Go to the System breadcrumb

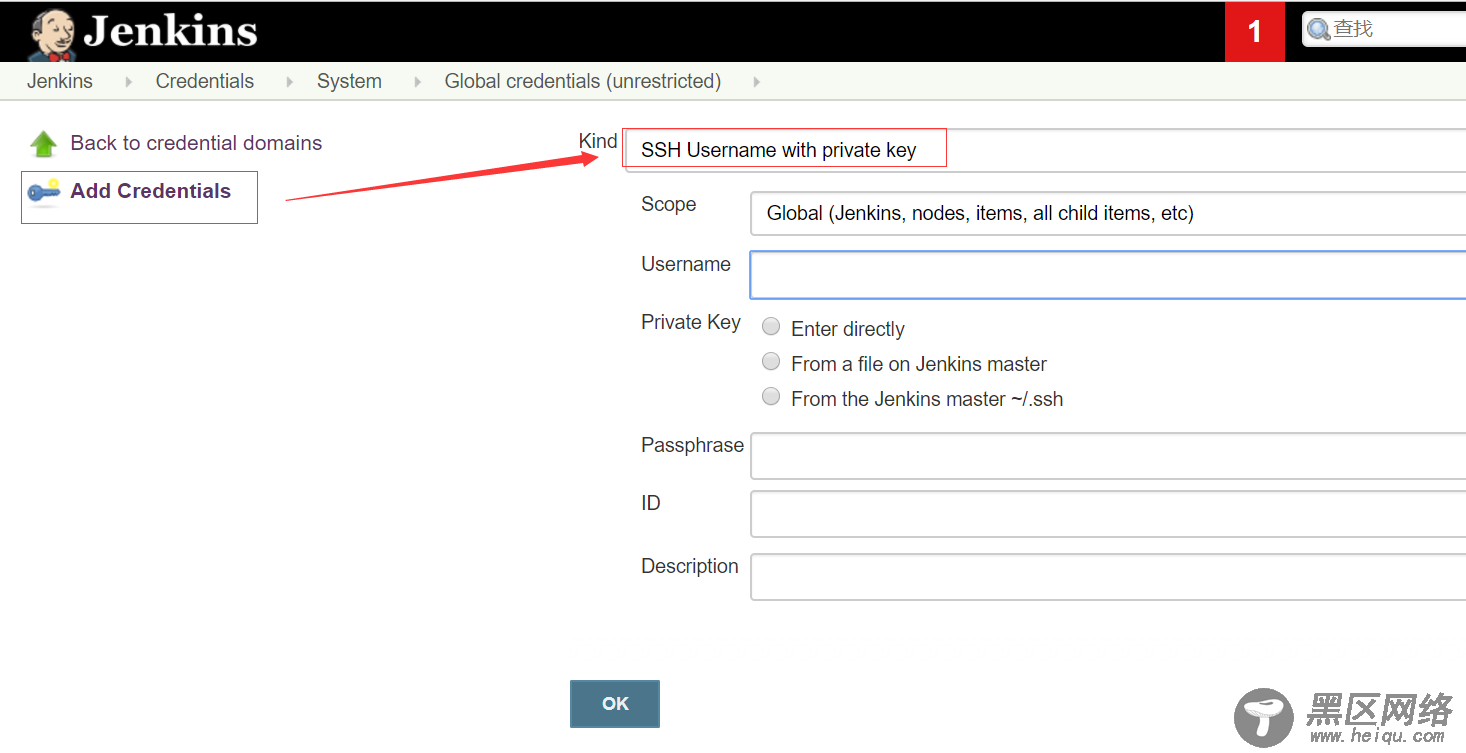click(x=349, y=81)
